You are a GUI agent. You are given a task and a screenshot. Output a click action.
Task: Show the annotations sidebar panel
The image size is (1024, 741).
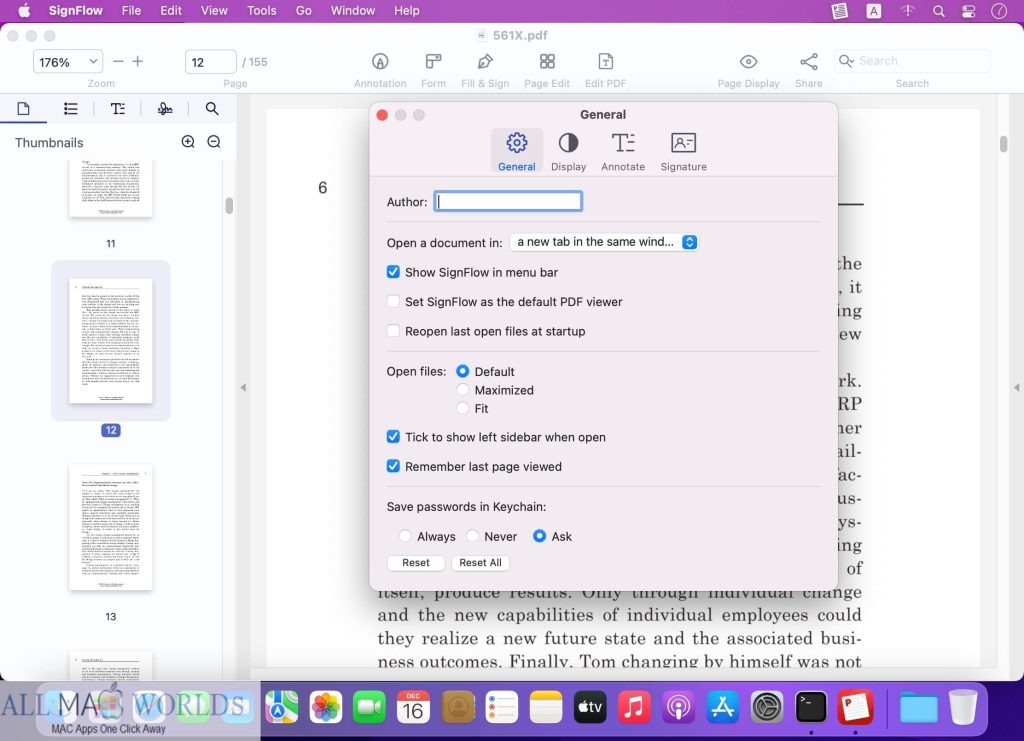click(118, 108)
